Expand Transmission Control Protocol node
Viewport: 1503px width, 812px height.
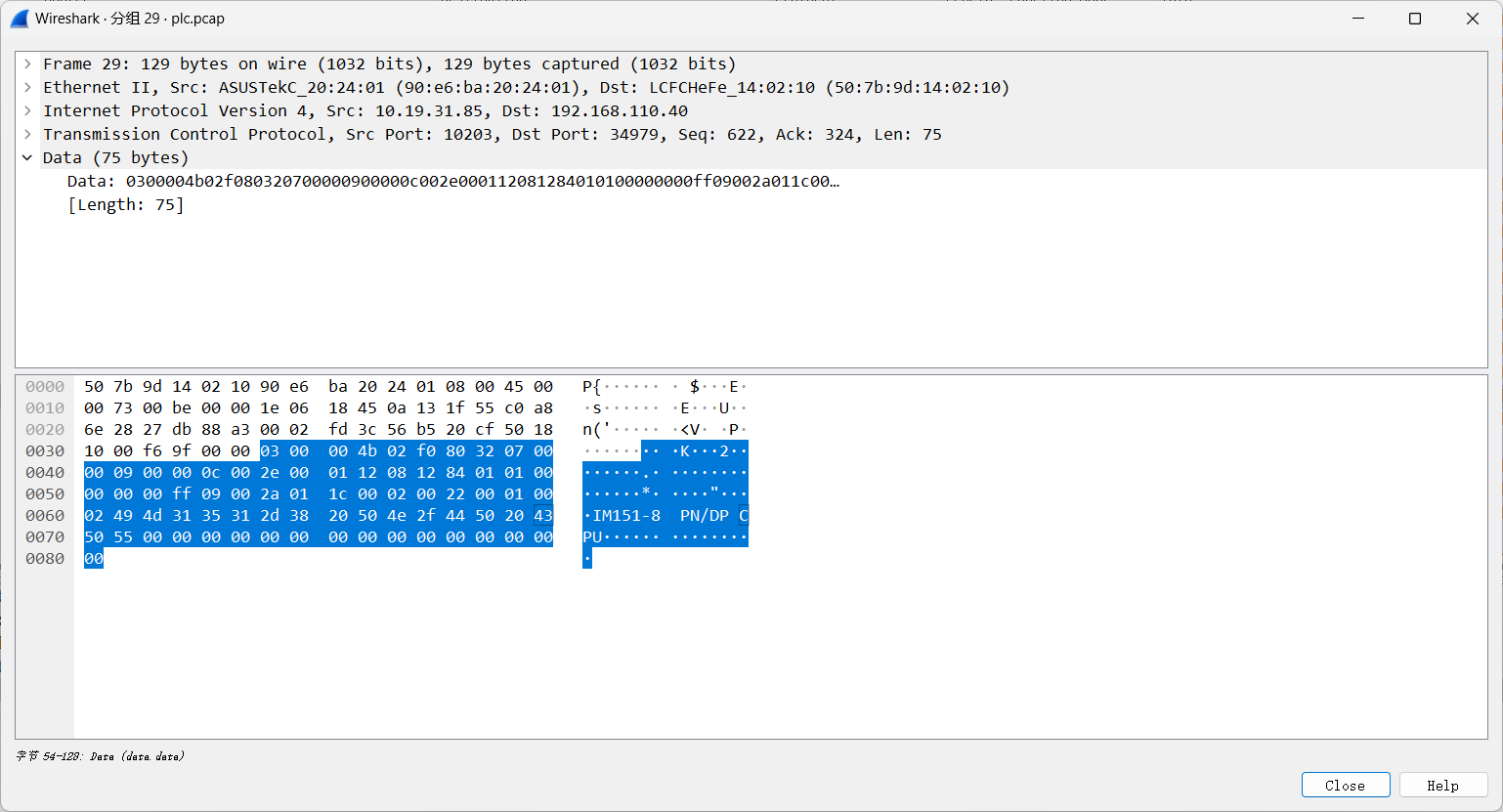(28, 134)
